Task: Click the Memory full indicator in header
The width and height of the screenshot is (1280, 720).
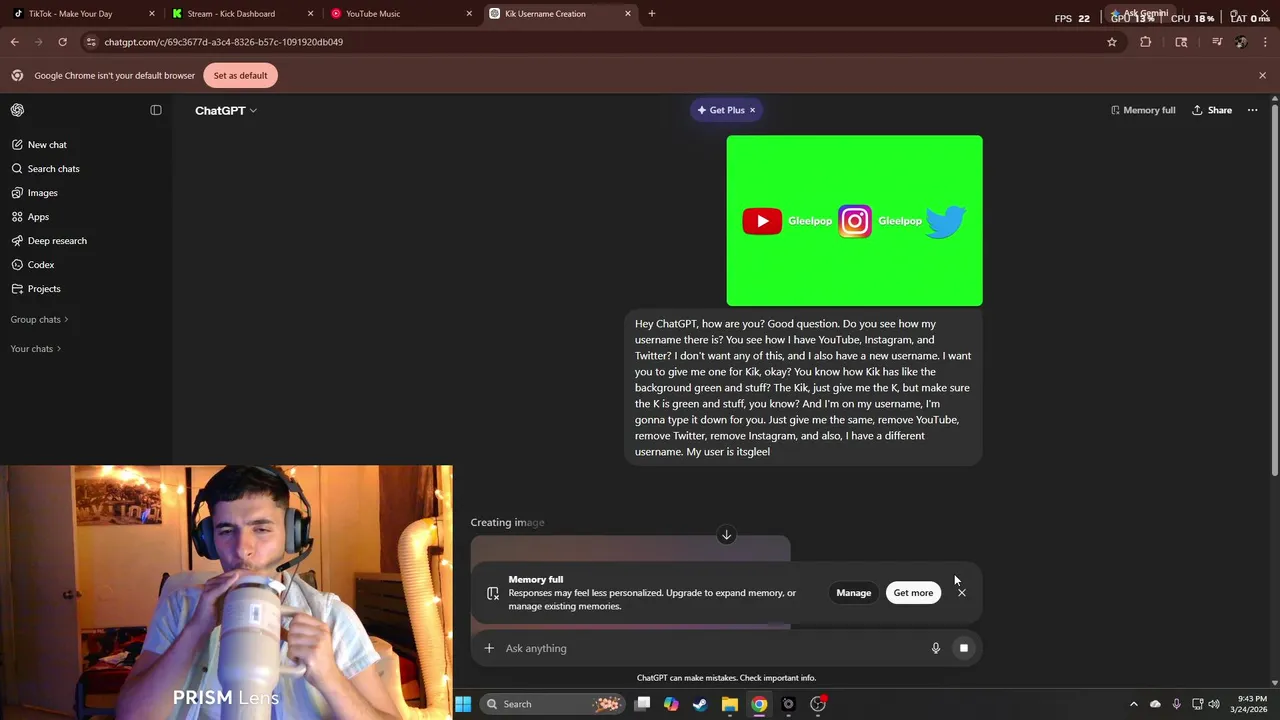Action: (x=1143, y=110)
